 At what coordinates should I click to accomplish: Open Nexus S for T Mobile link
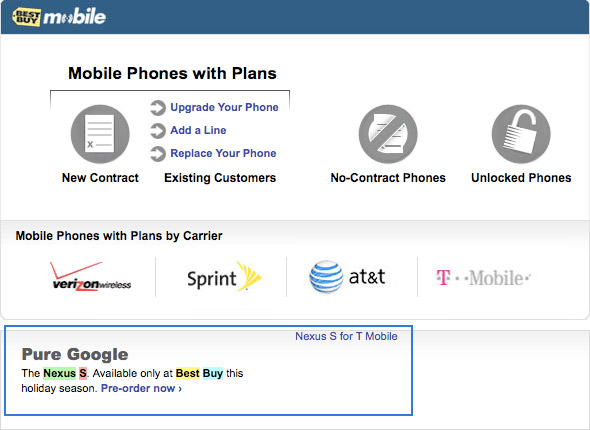coord(346,336)
